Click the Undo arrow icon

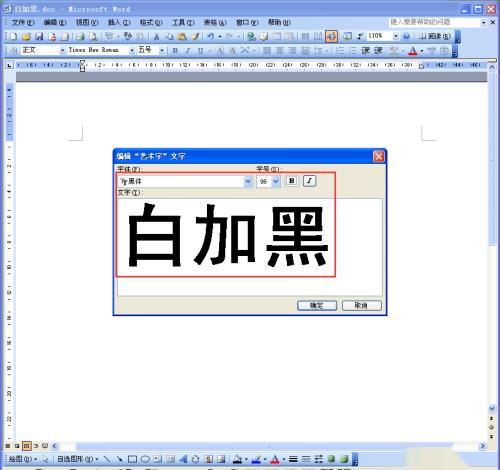tap(210, 36)
